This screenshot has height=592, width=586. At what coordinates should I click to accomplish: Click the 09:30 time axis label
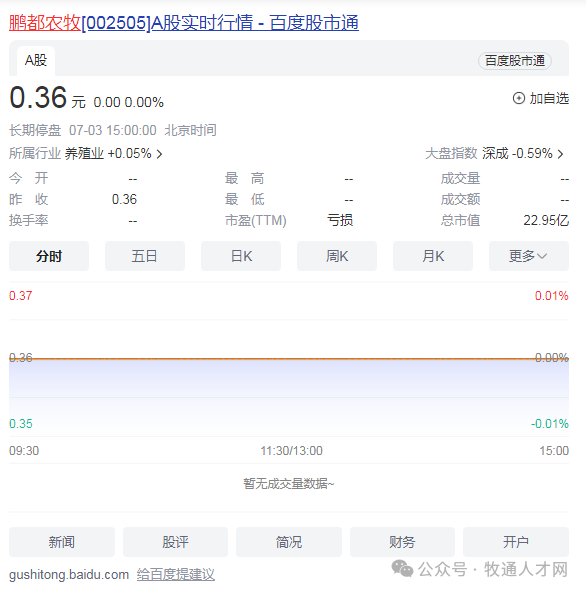24,450
